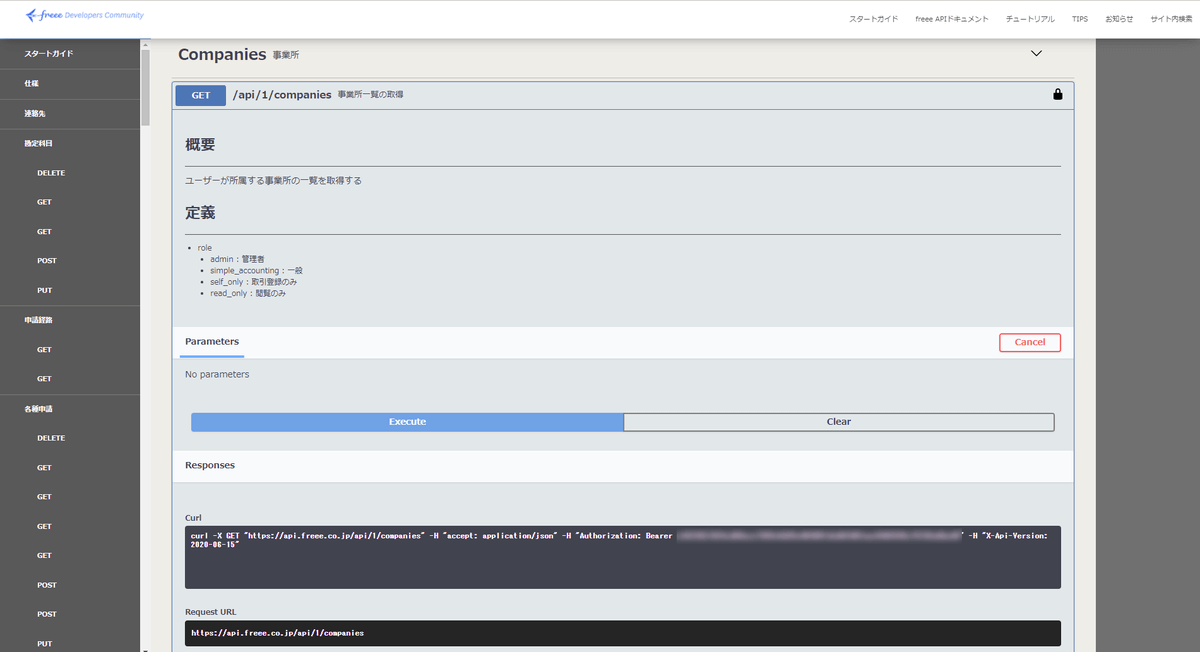This screenshot has width=1200, height=652.
Task: Open TIPS in the top navigation
Action: coord(1080,19)
